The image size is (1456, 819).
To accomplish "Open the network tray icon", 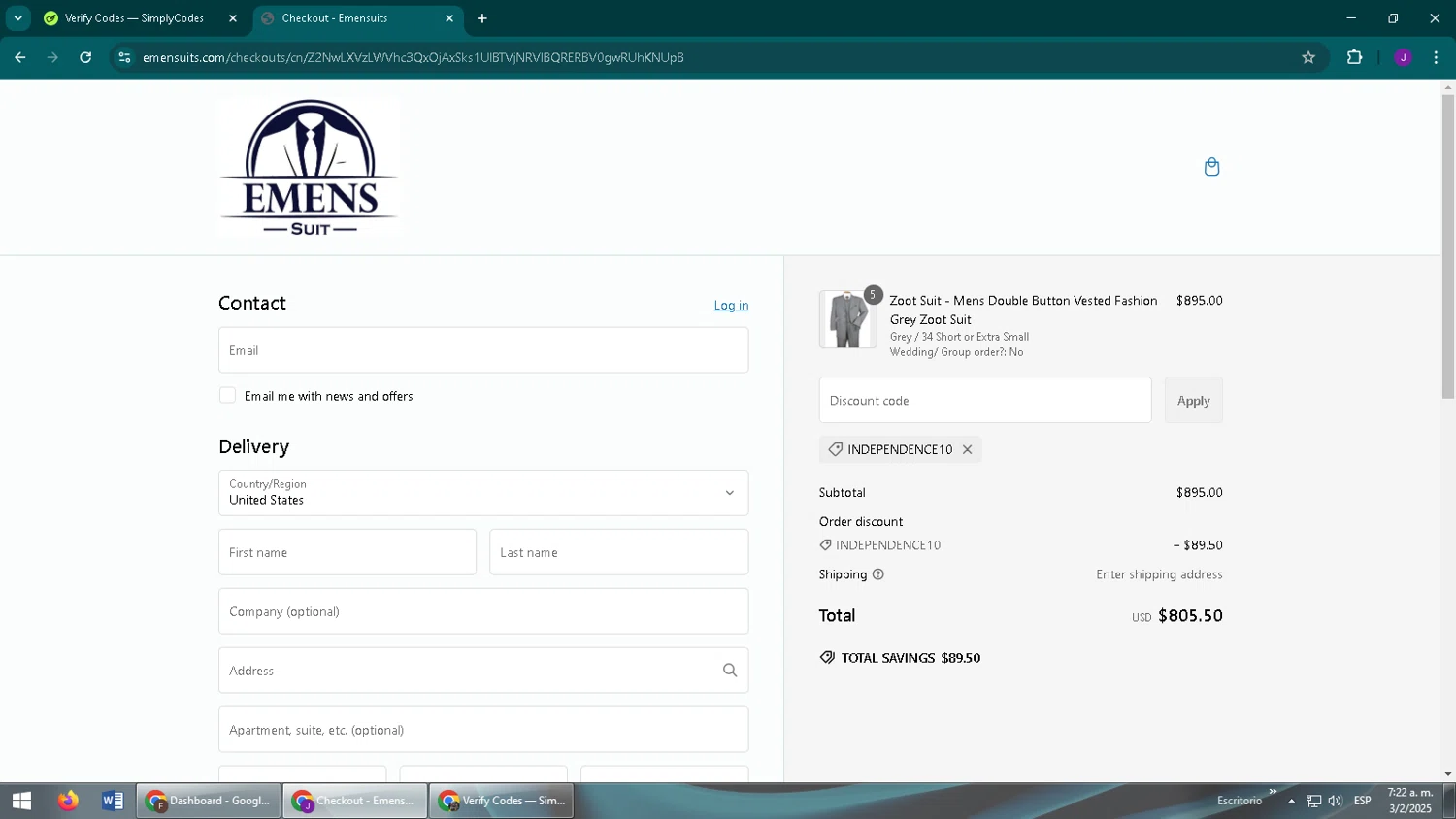I will coord(1313,801).
